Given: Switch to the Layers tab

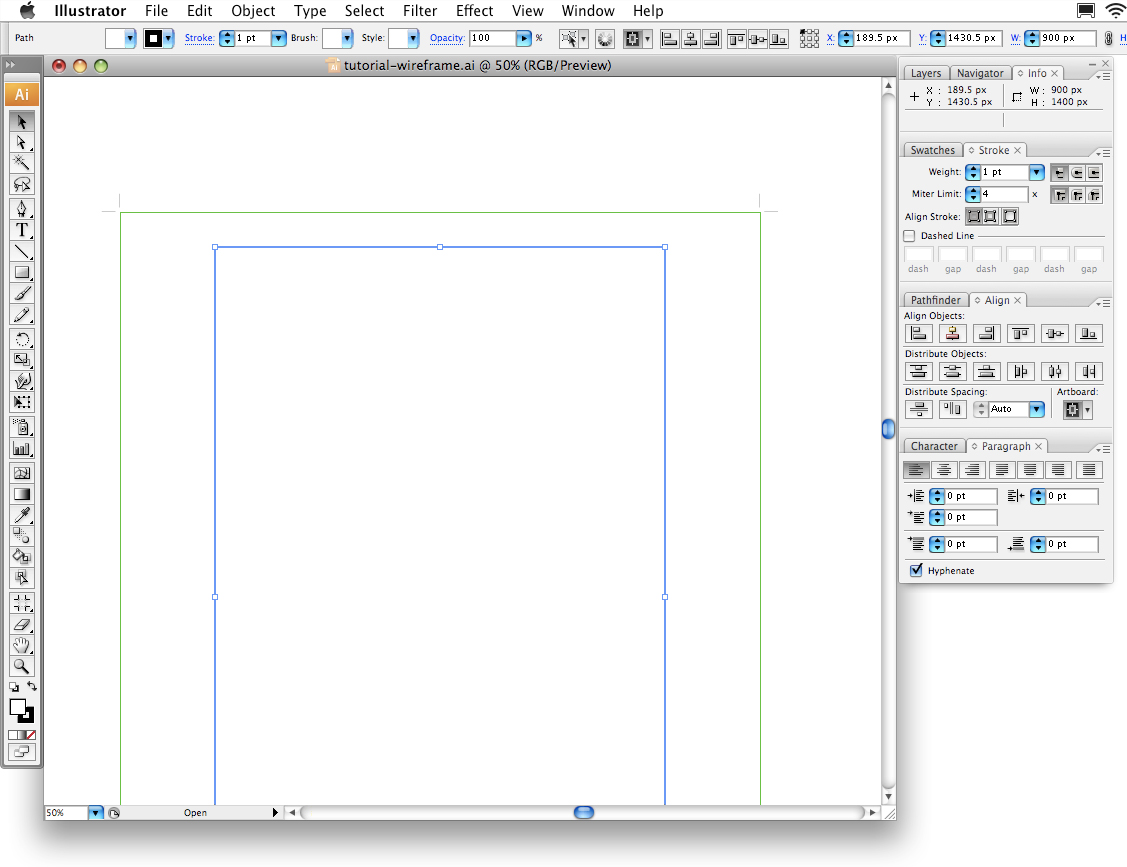Looking at the screenshot, I should [926, 73].
